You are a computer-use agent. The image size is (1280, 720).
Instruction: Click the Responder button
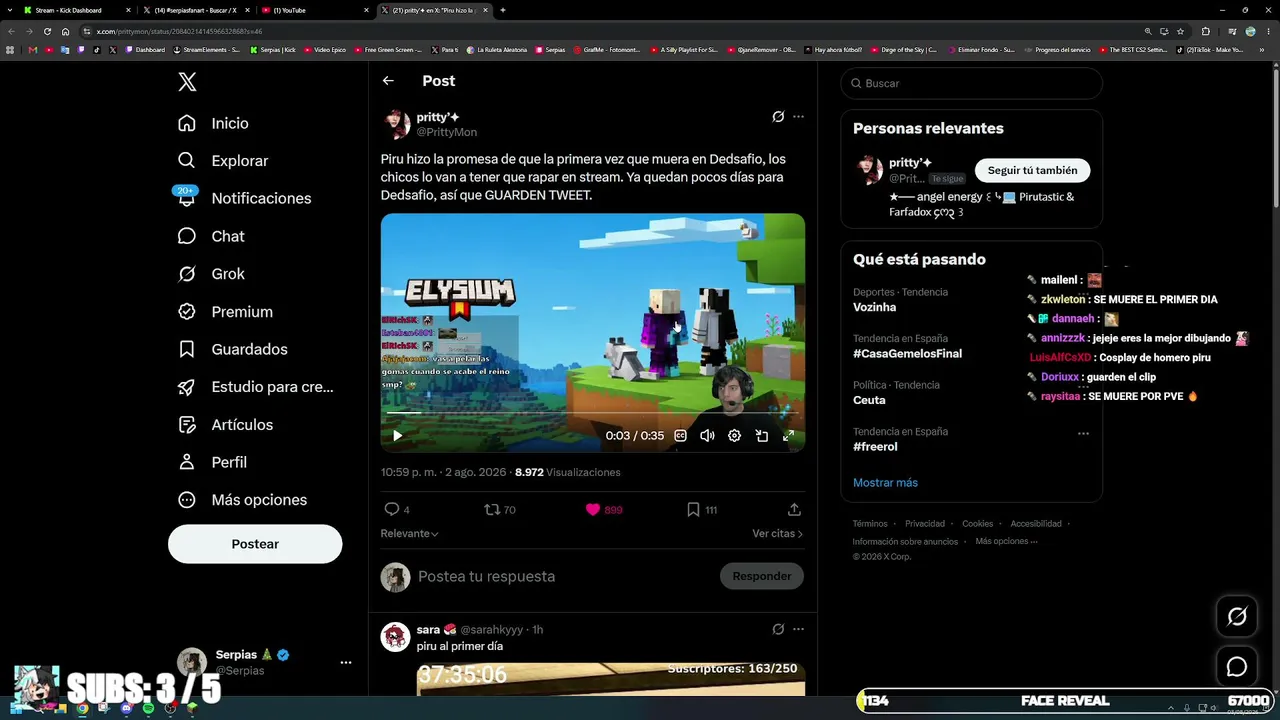762,576
